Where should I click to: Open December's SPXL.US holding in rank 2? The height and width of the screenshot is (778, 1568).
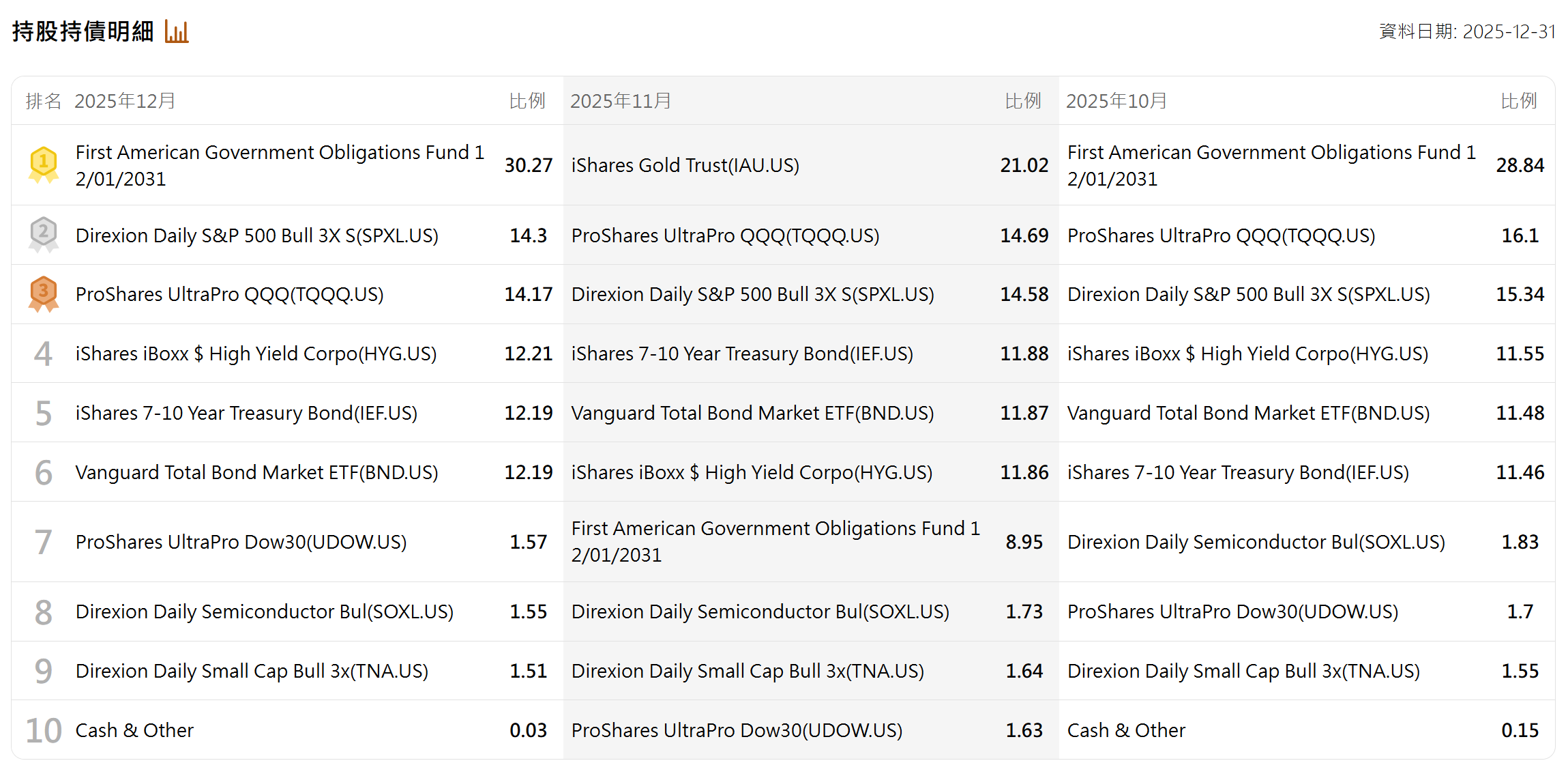click(256, 235)
